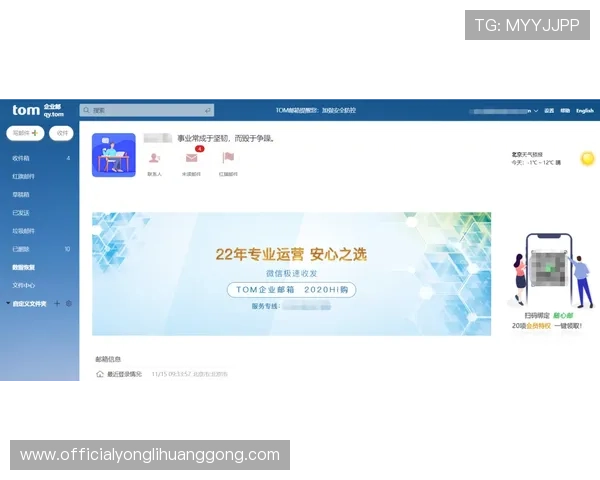Open the 草稿箱 drafts folder

(x=21, y=194)
